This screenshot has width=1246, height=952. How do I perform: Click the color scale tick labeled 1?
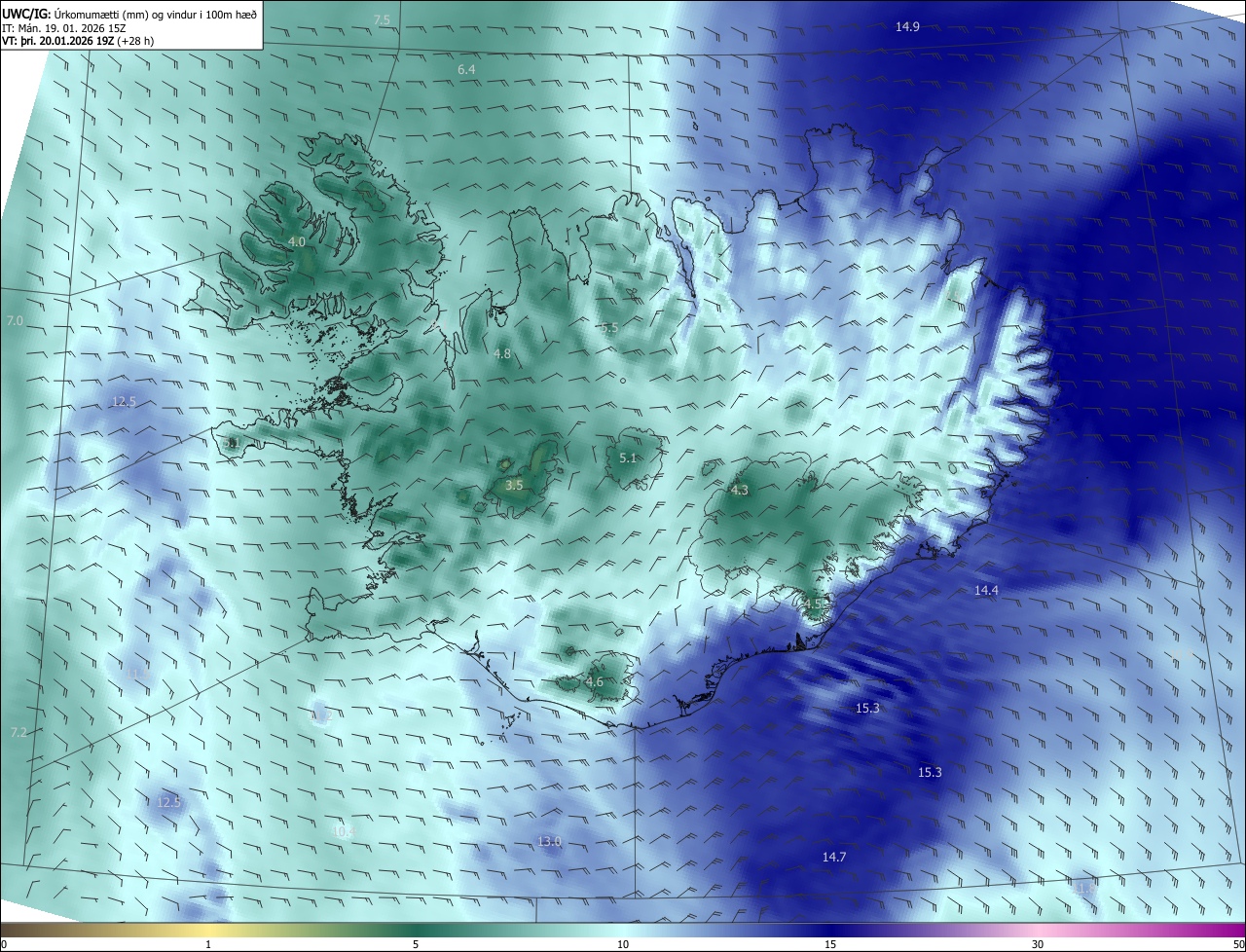208,944
